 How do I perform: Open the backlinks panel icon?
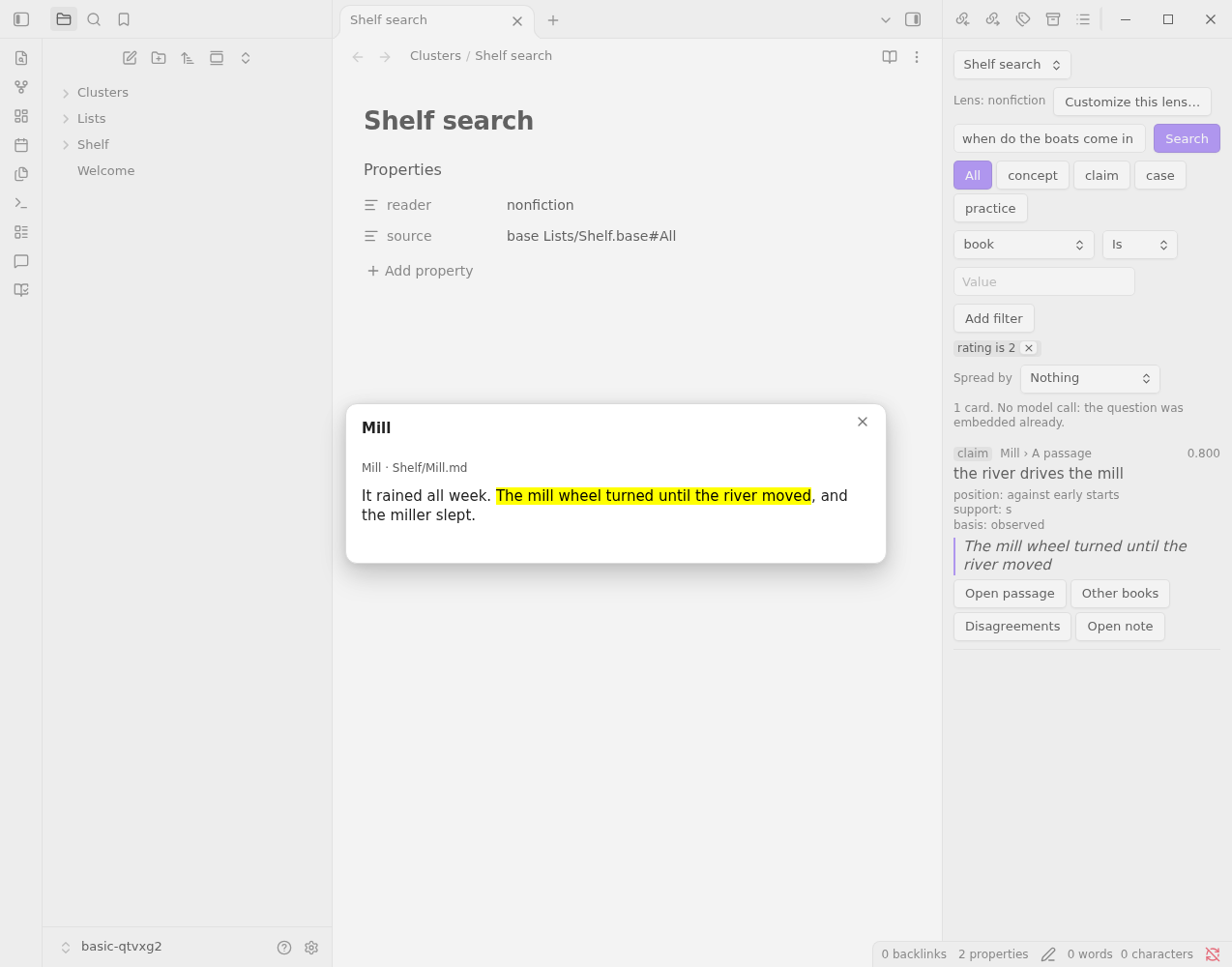coord(962,19)
